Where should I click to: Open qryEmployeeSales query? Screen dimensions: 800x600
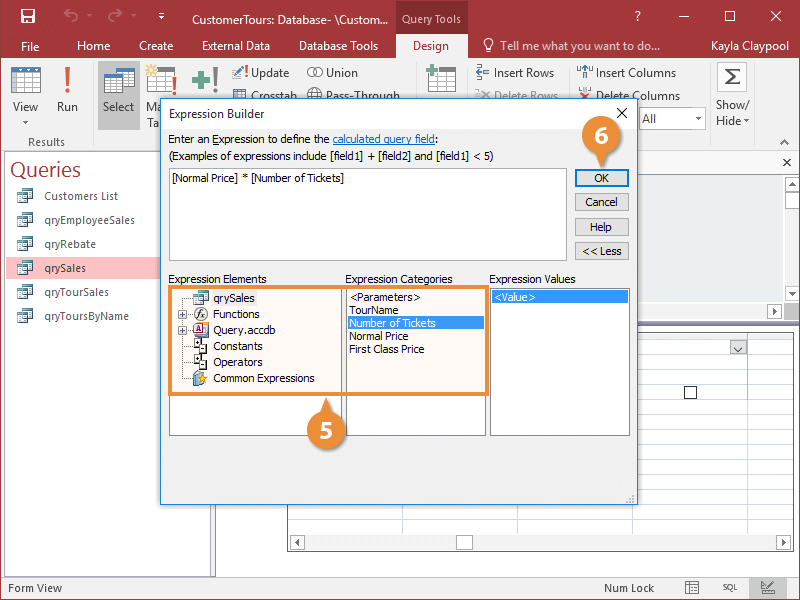89,220
